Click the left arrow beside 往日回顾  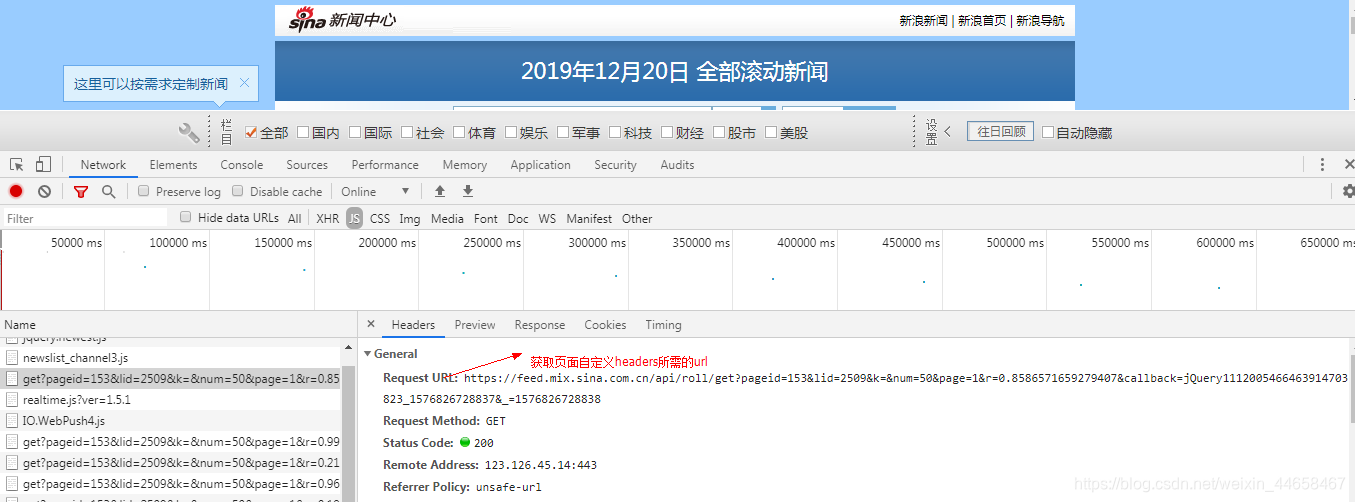pyautogui.click(x=948, y=132)
